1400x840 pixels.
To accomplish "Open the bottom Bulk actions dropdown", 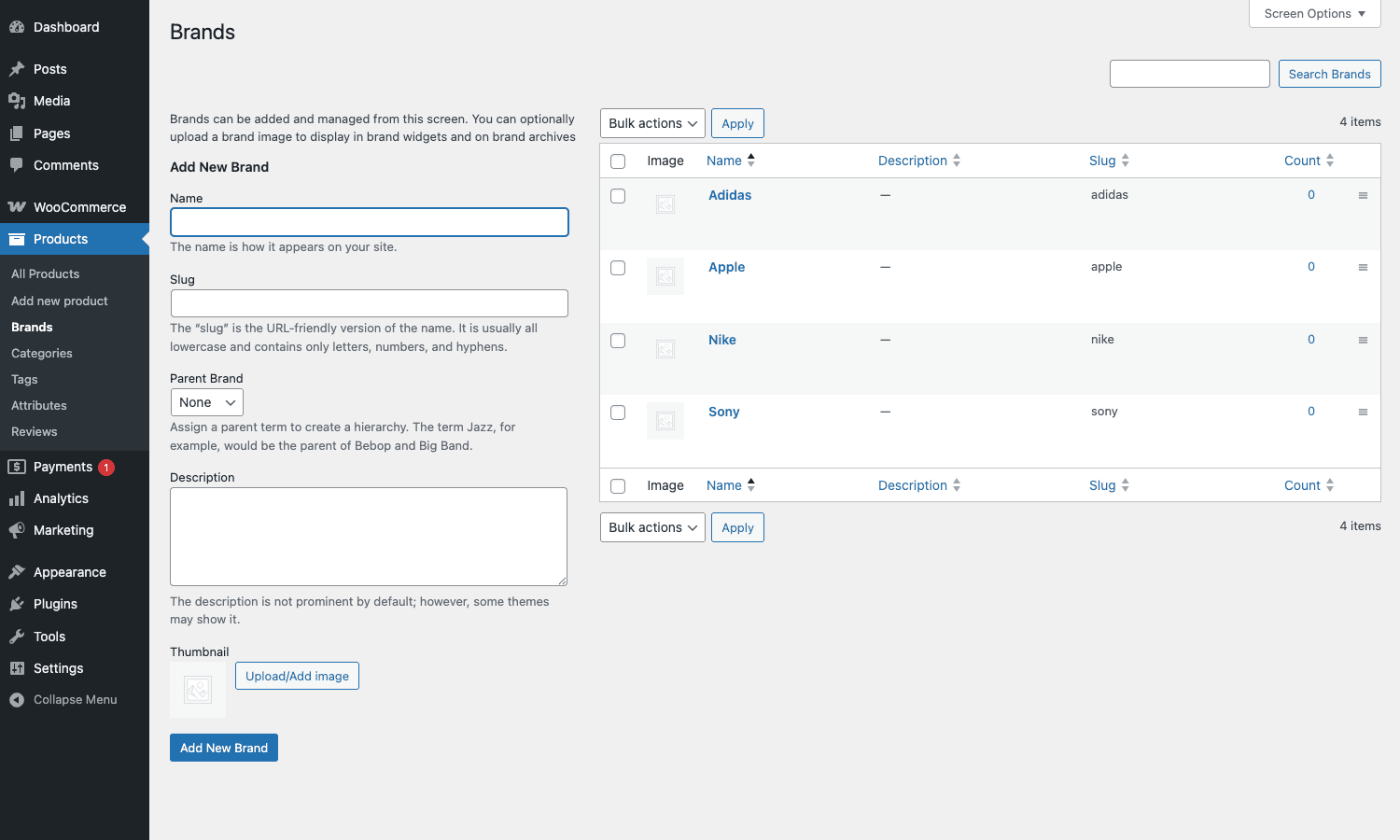I will (x=652, y=527).
